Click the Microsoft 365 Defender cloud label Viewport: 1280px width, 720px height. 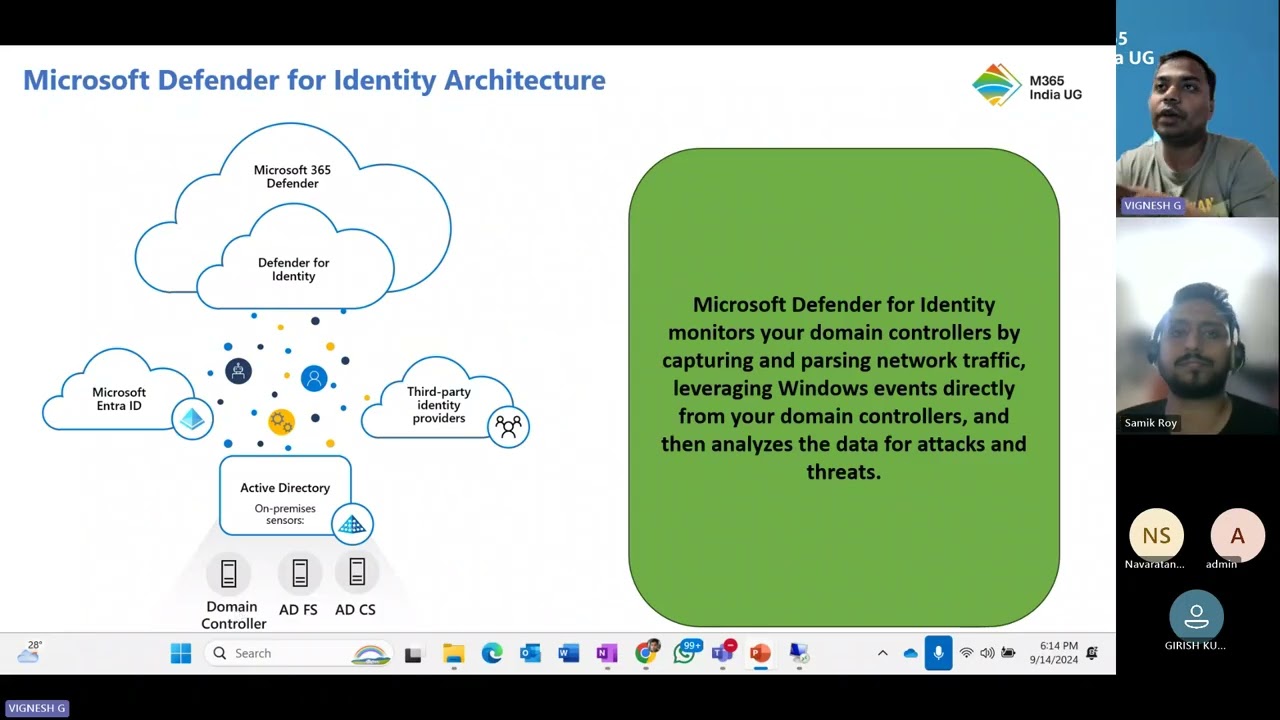click(292, 177)
